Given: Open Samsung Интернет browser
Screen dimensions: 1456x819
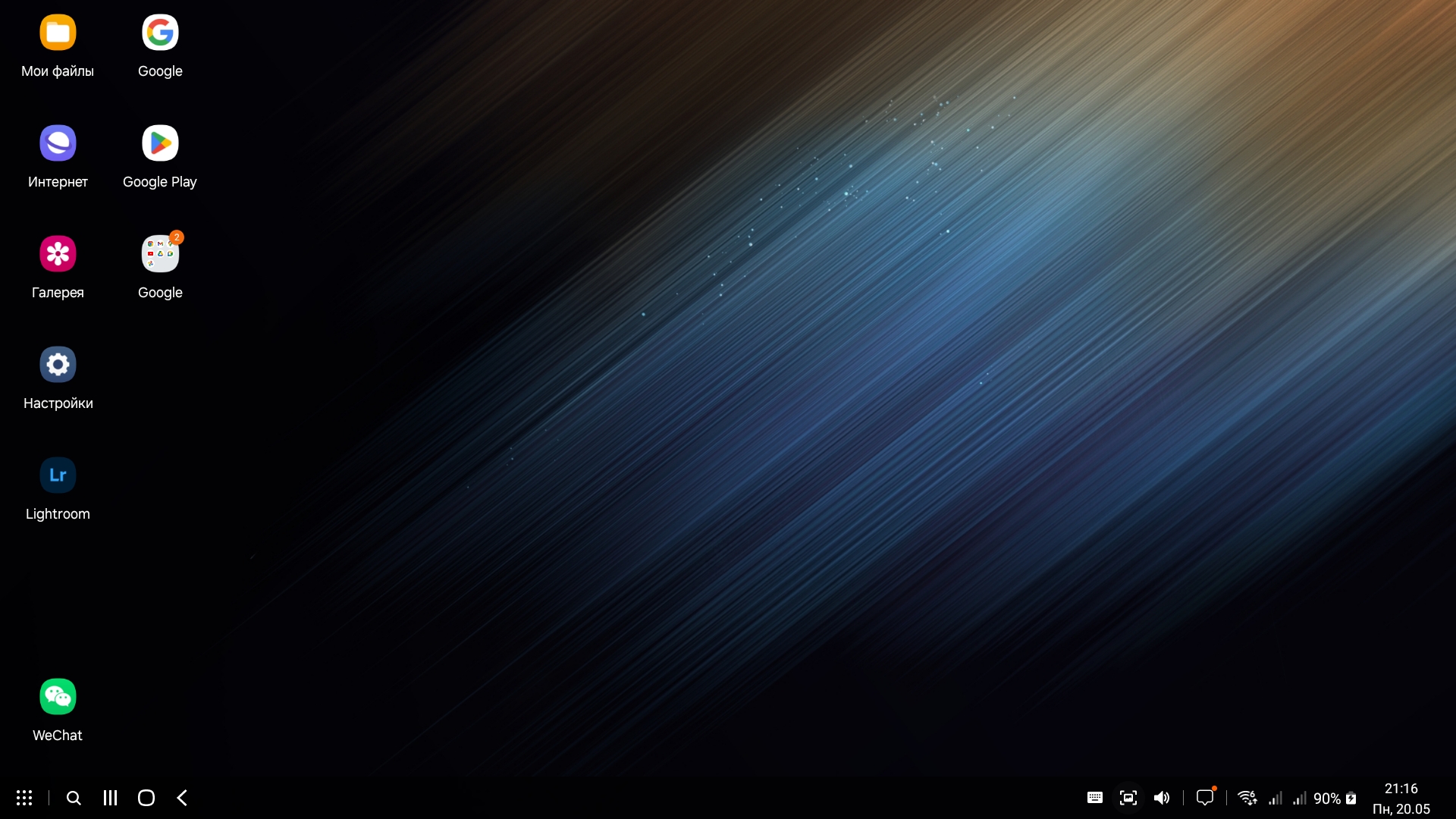Looking at the screenshot, I should [x=58, y=143].
